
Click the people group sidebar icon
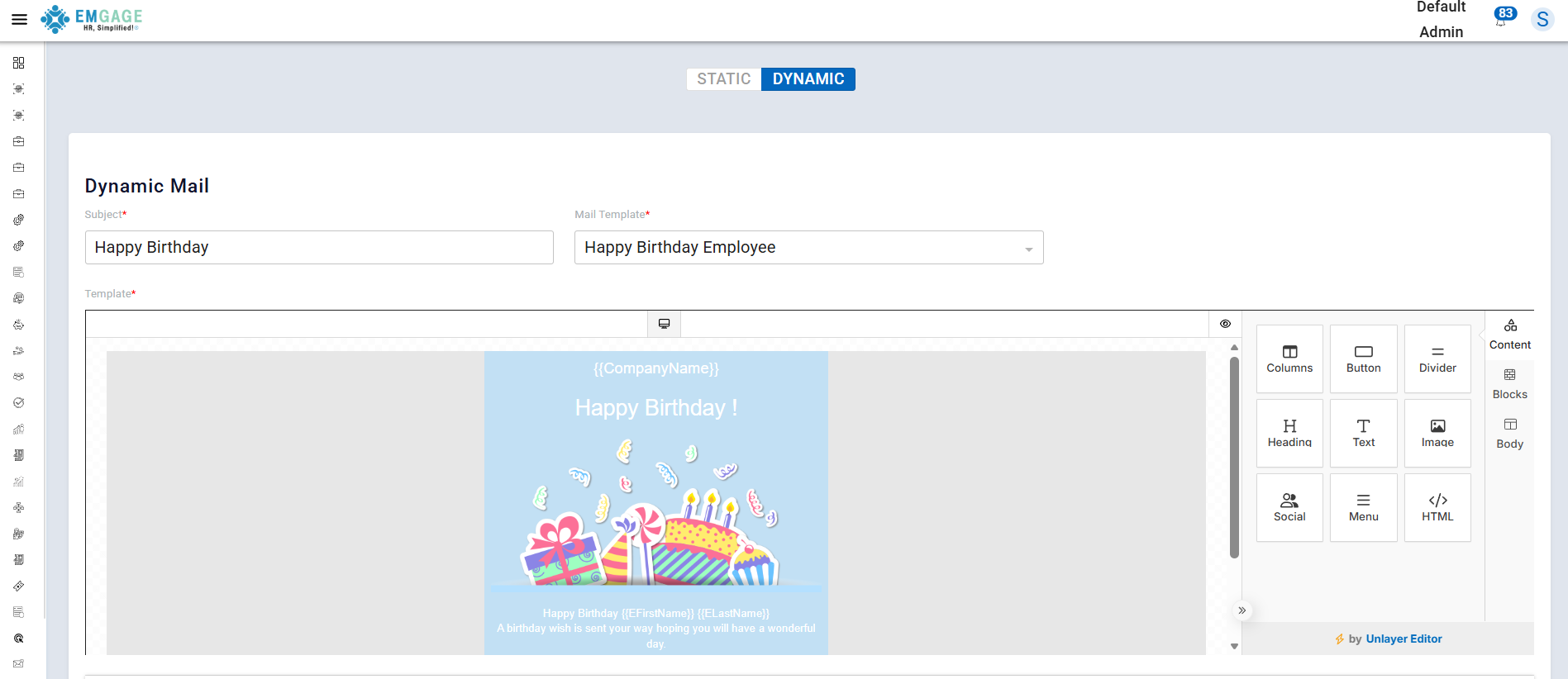coord(18,377)
